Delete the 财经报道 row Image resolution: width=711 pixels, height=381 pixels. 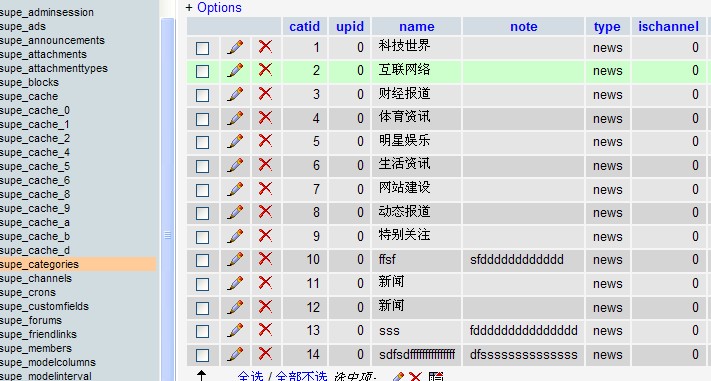(265, 94)
